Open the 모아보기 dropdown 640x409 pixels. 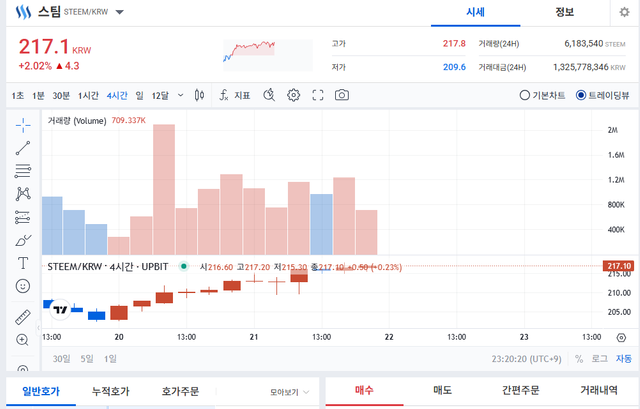click(x=289, y=392)
